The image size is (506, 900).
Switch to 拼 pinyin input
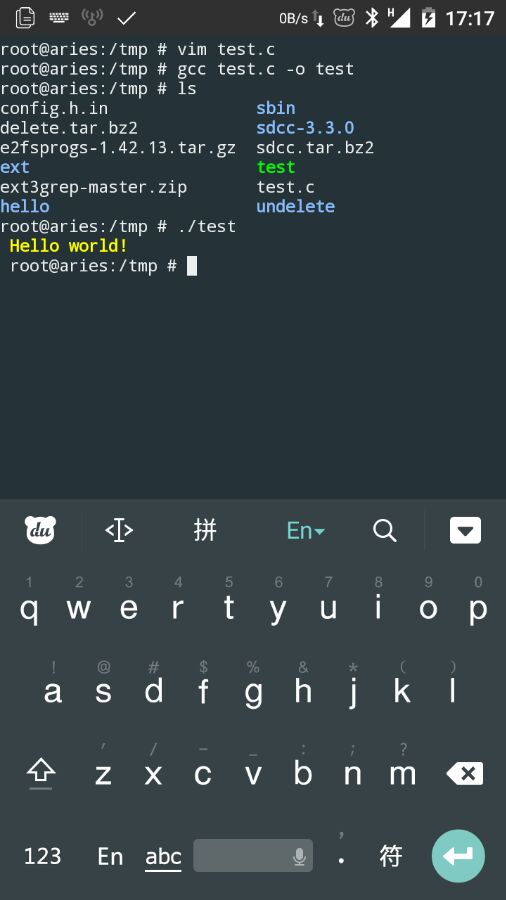pos(205,530)
